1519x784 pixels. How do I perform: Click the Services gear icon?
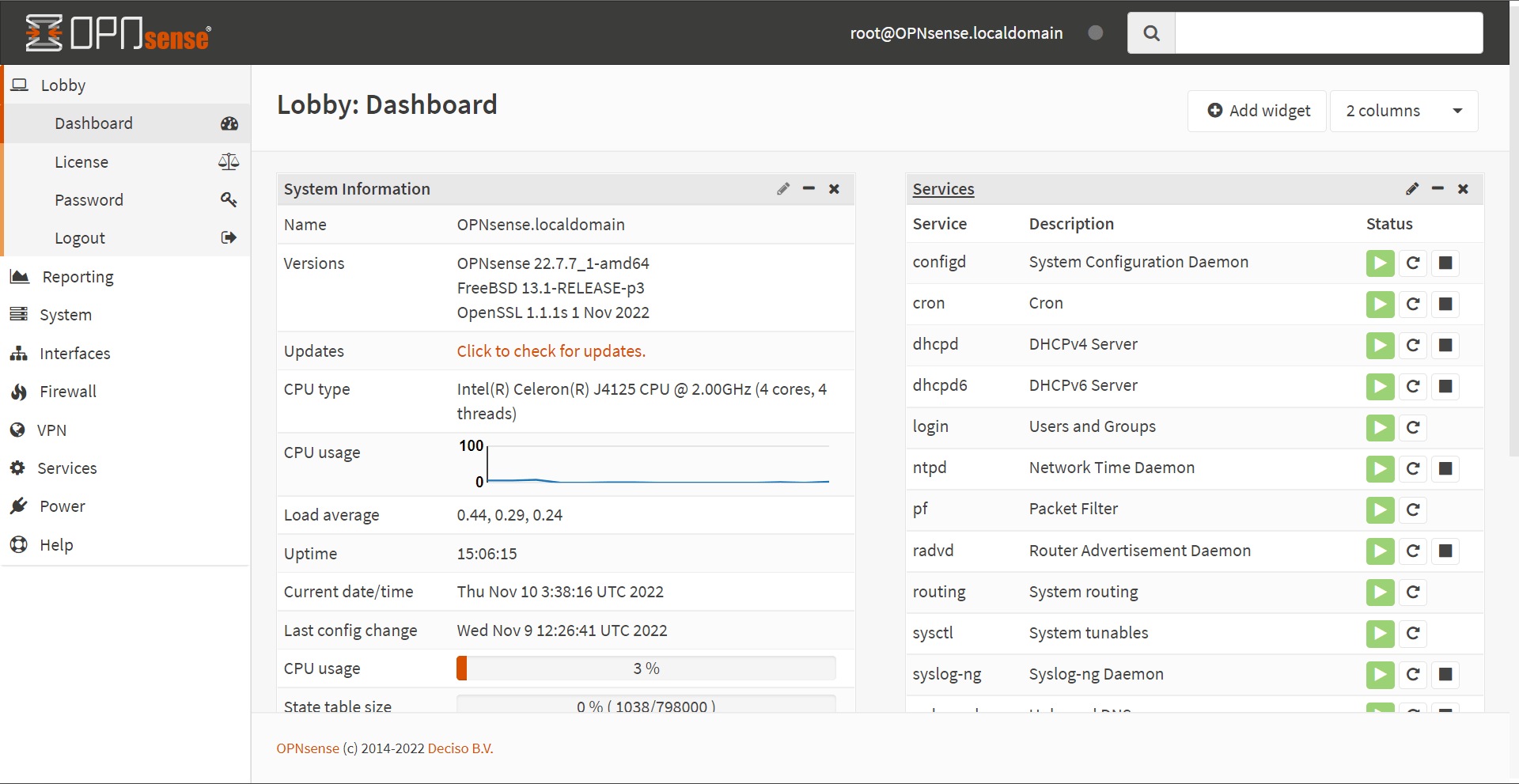click(19, 468)
